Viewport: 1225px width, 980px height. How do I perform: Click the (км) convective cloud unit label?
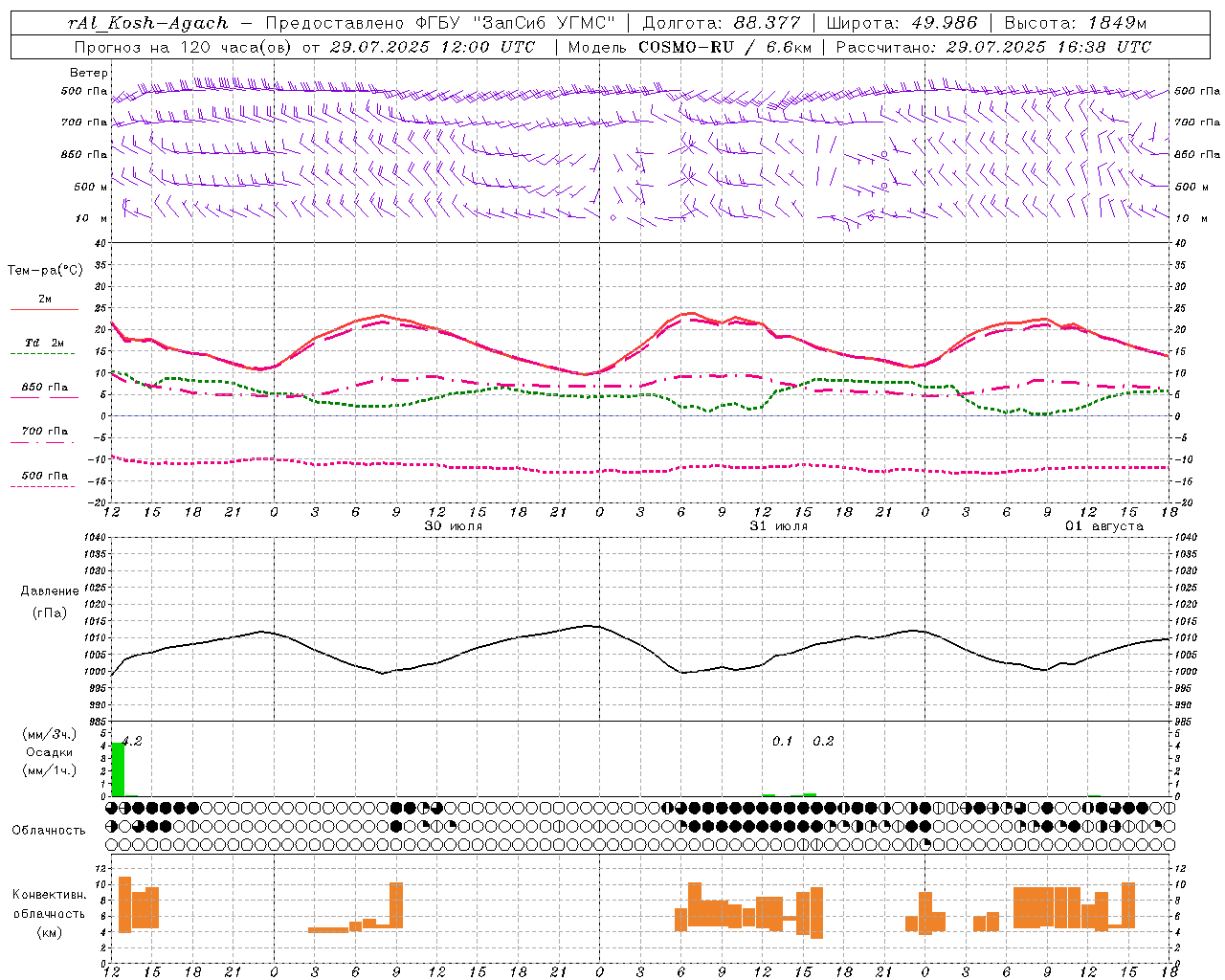(x=50, y=932)
